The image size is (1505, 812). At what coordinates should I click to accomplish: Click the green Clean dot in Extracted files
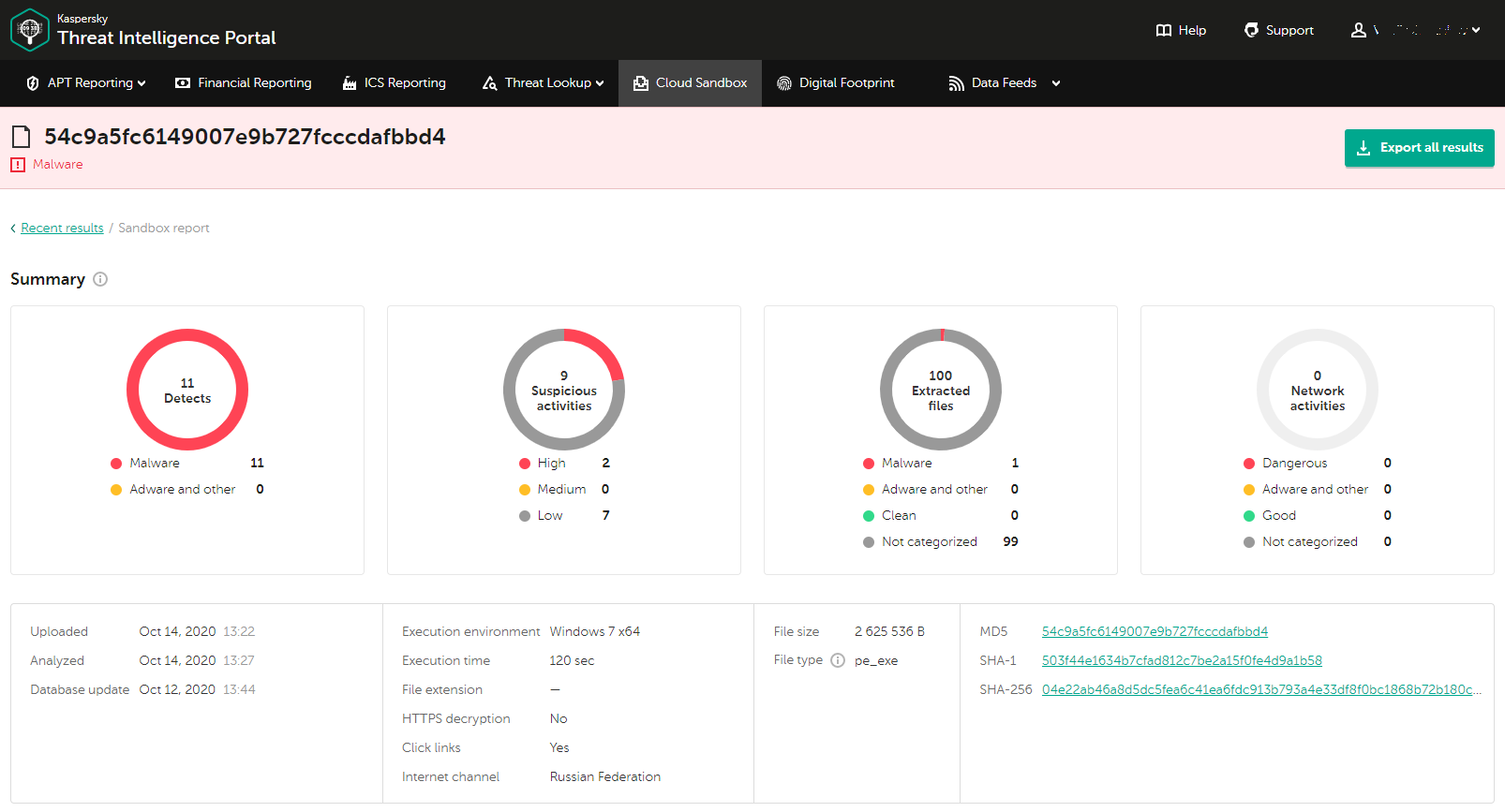(869, 516)
